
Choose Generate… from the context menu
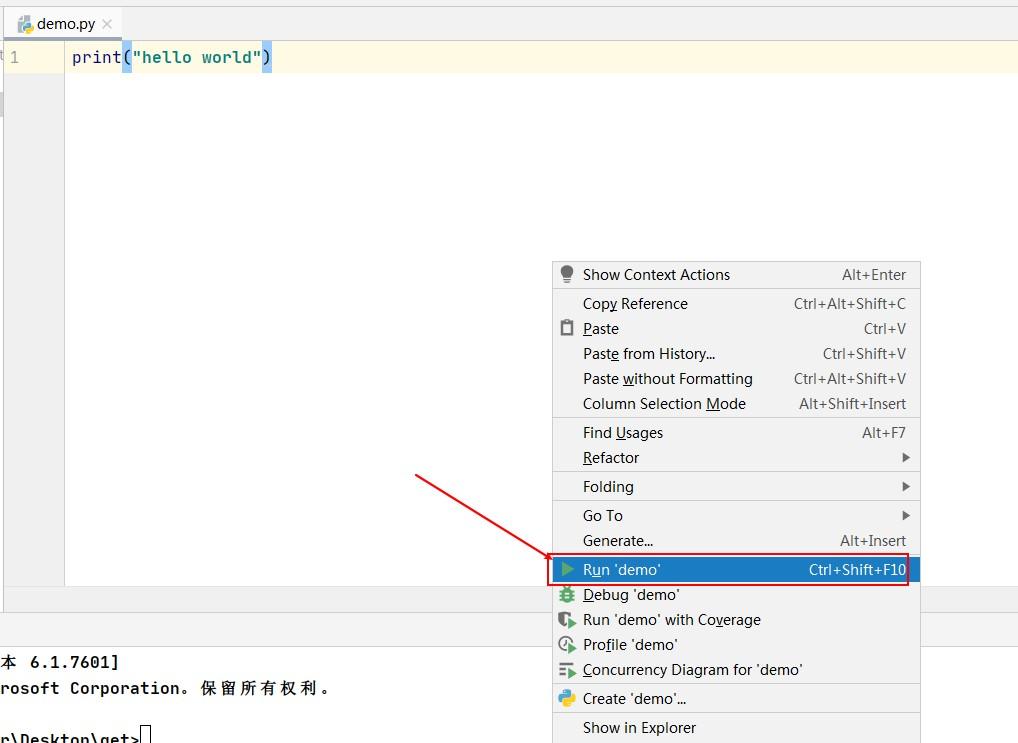736,540
